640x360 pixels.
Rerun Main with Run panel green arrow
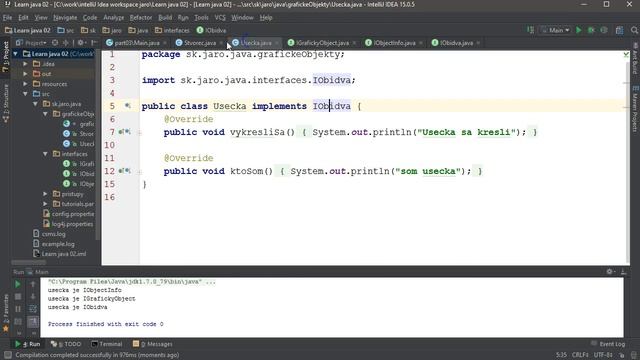click(18, 284)
